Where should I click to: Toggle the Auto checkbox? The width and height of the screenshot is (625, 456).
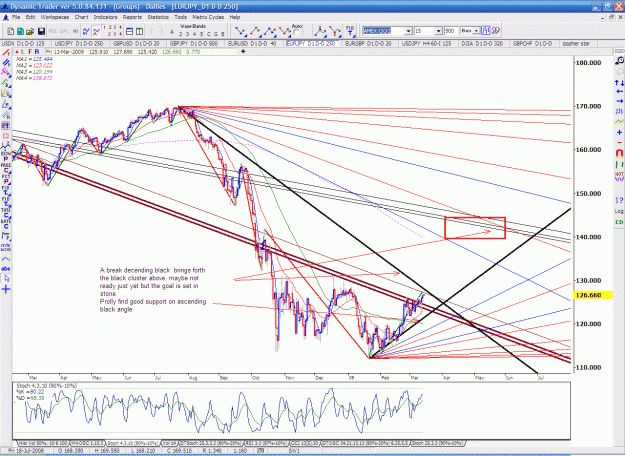pyautogui.click(x=297, y=33)
